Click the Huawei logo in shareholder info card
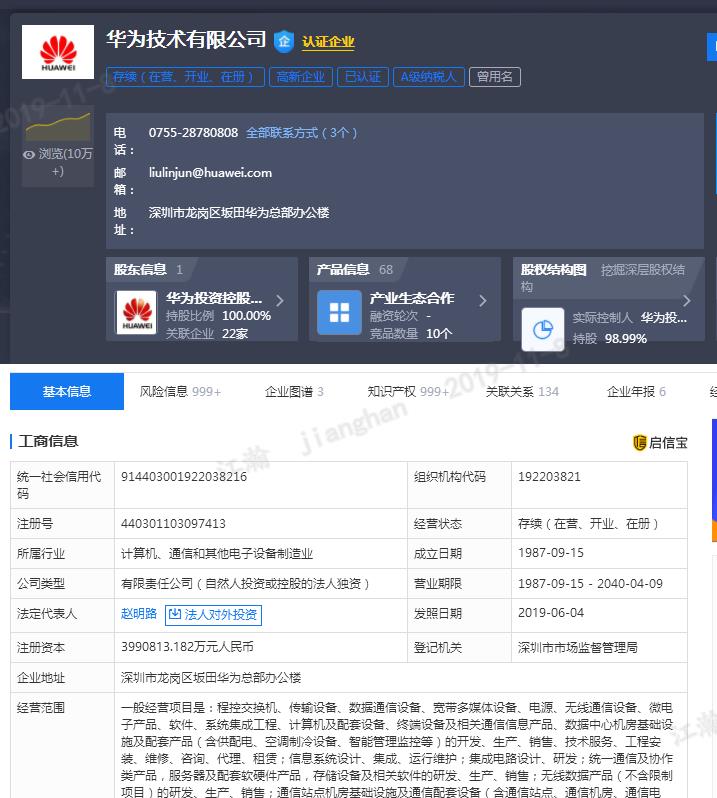Screen dimensions: 717x798 point(137,313)
